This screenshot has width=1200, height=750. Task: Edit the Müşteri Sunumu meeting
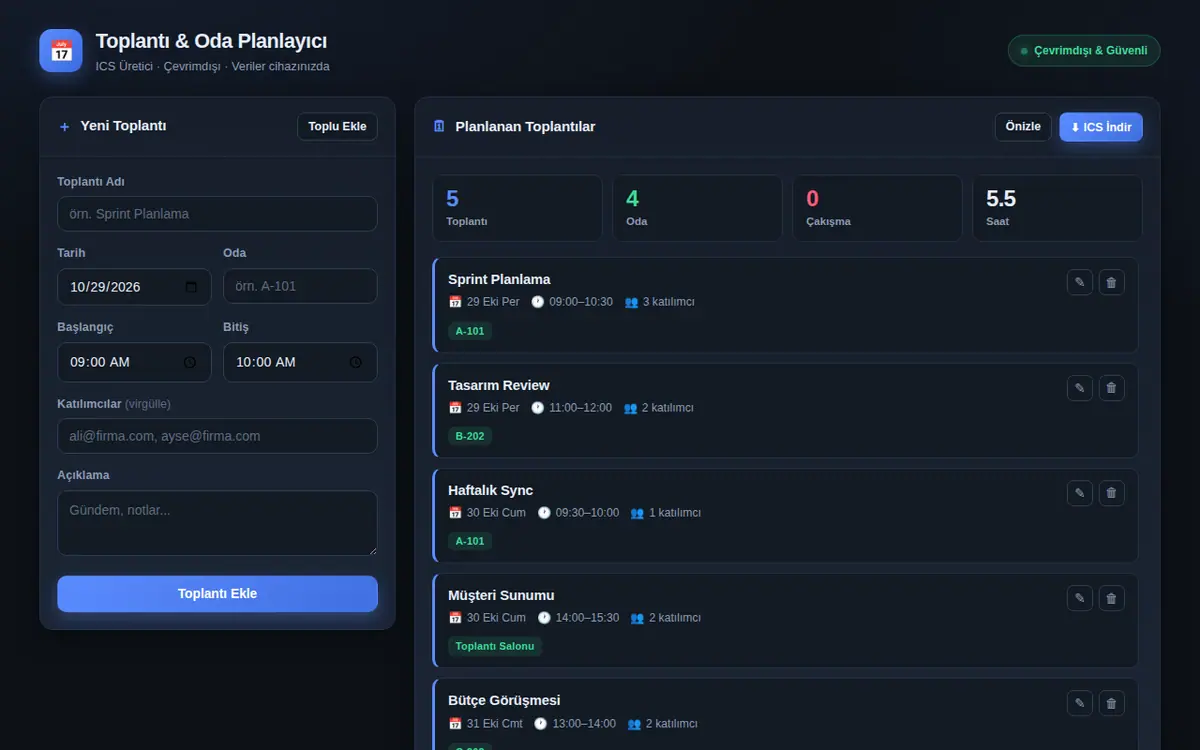point(1080,598)
